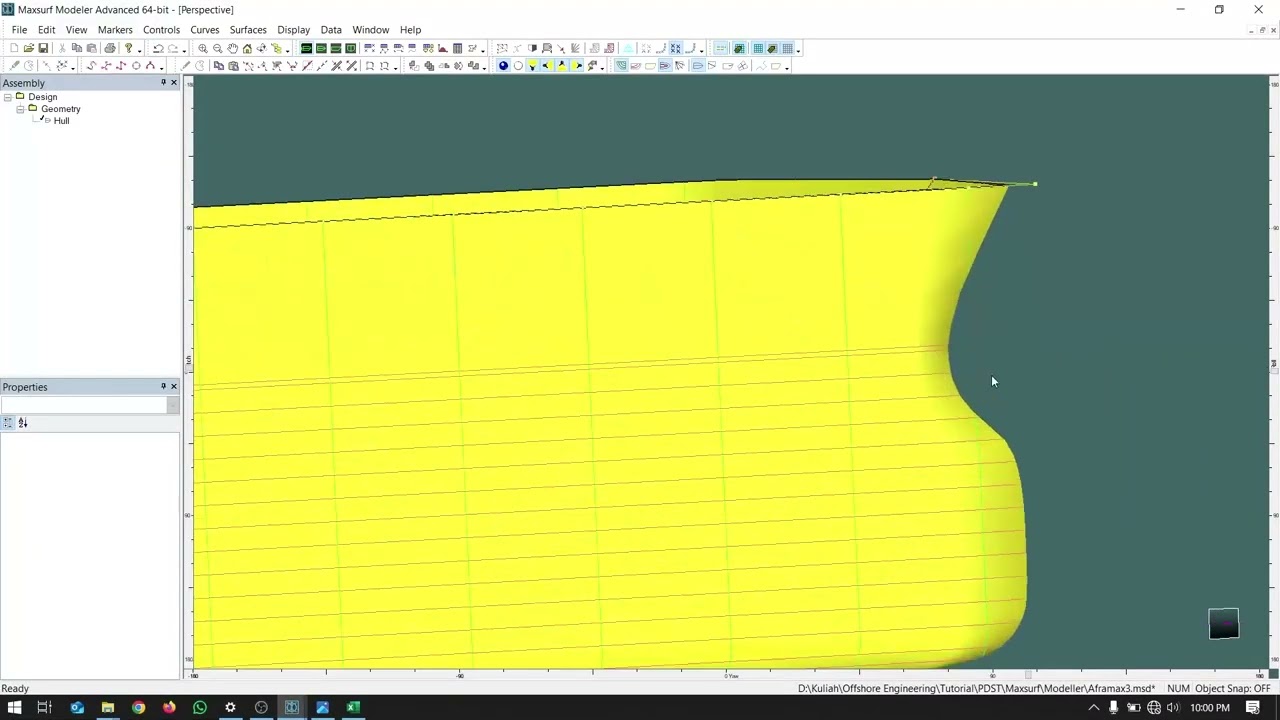The width and height of the screenshot is (1280, 720).
Task: Open the lighting toolbar options dropdown arrow
Action: 602,67
